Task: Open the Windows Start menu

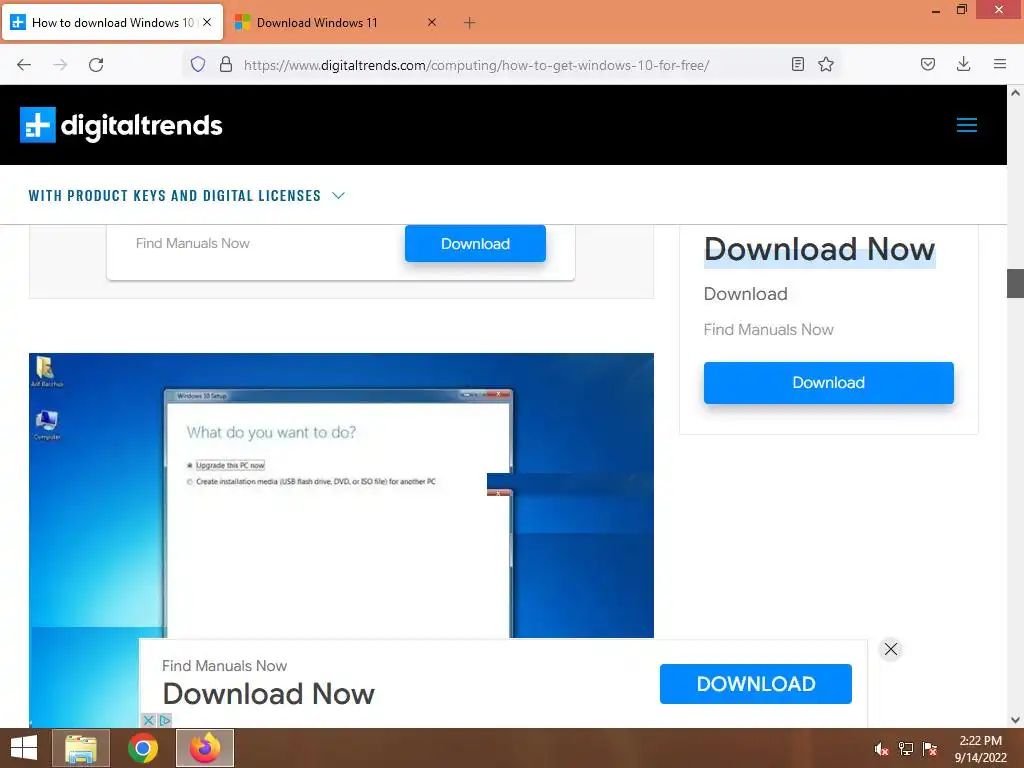Action: tap(24, 748)
